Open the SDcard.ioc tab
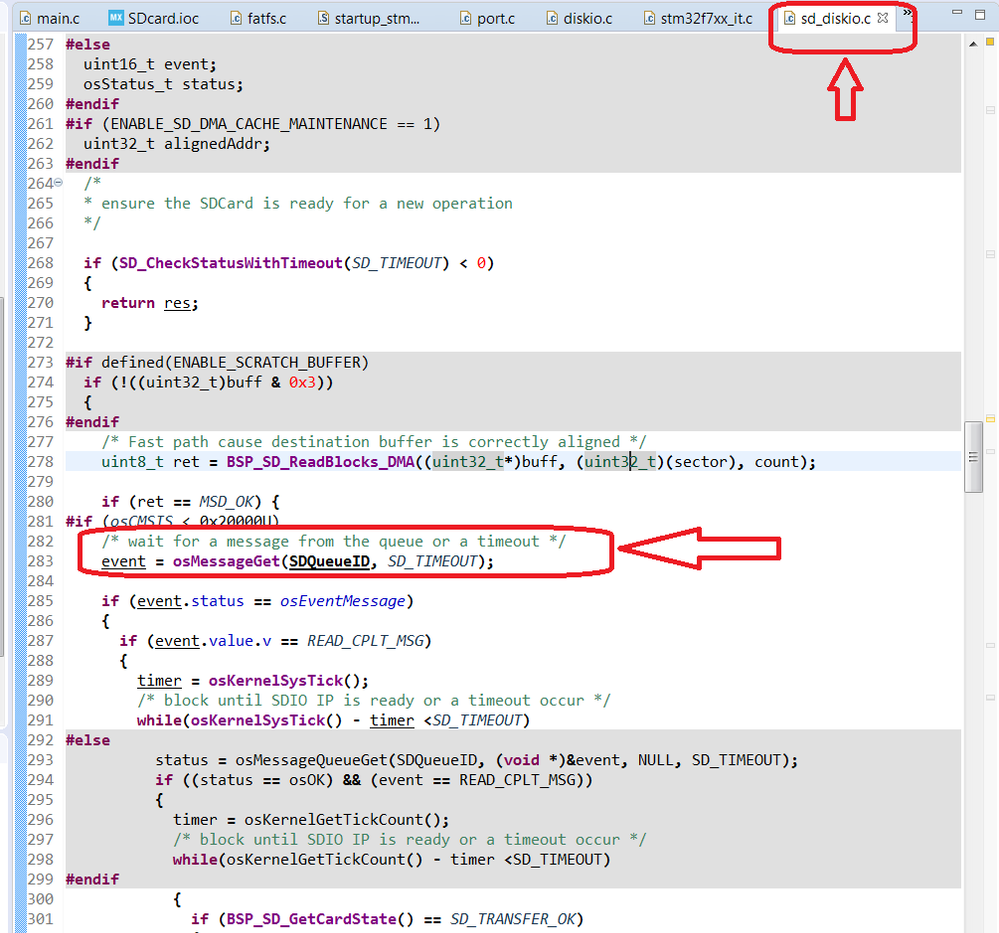The height and width of the screenshot is (933, 999). click(x=154, y=18)
